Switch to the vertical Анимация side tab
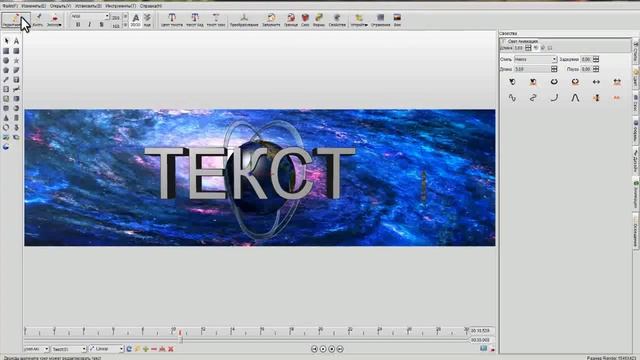The width and height of the screenshot is (640, 360). point(636,195)
